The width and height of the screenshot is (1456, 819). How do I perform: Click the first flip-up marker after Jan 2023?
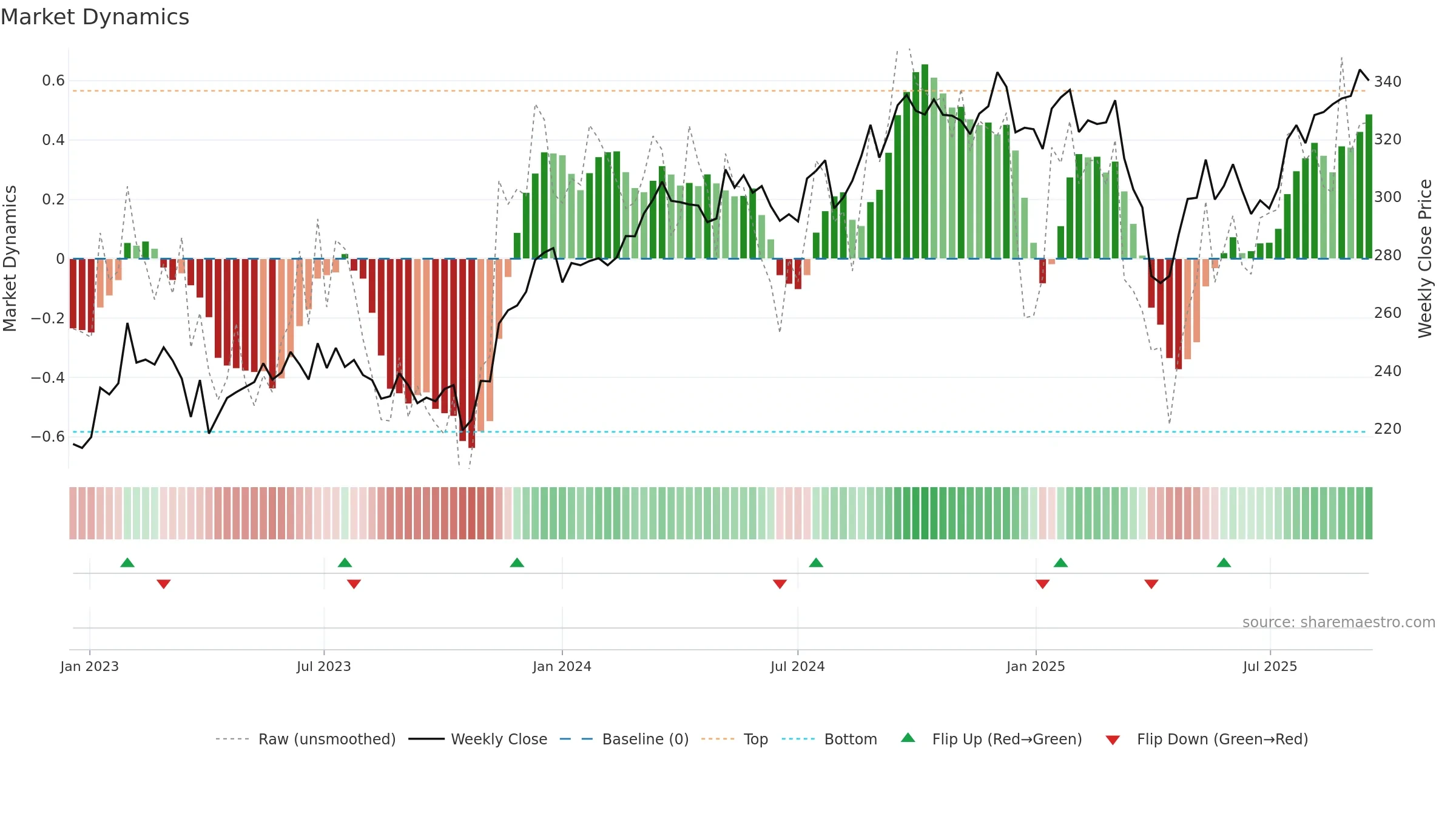point(127,562)
